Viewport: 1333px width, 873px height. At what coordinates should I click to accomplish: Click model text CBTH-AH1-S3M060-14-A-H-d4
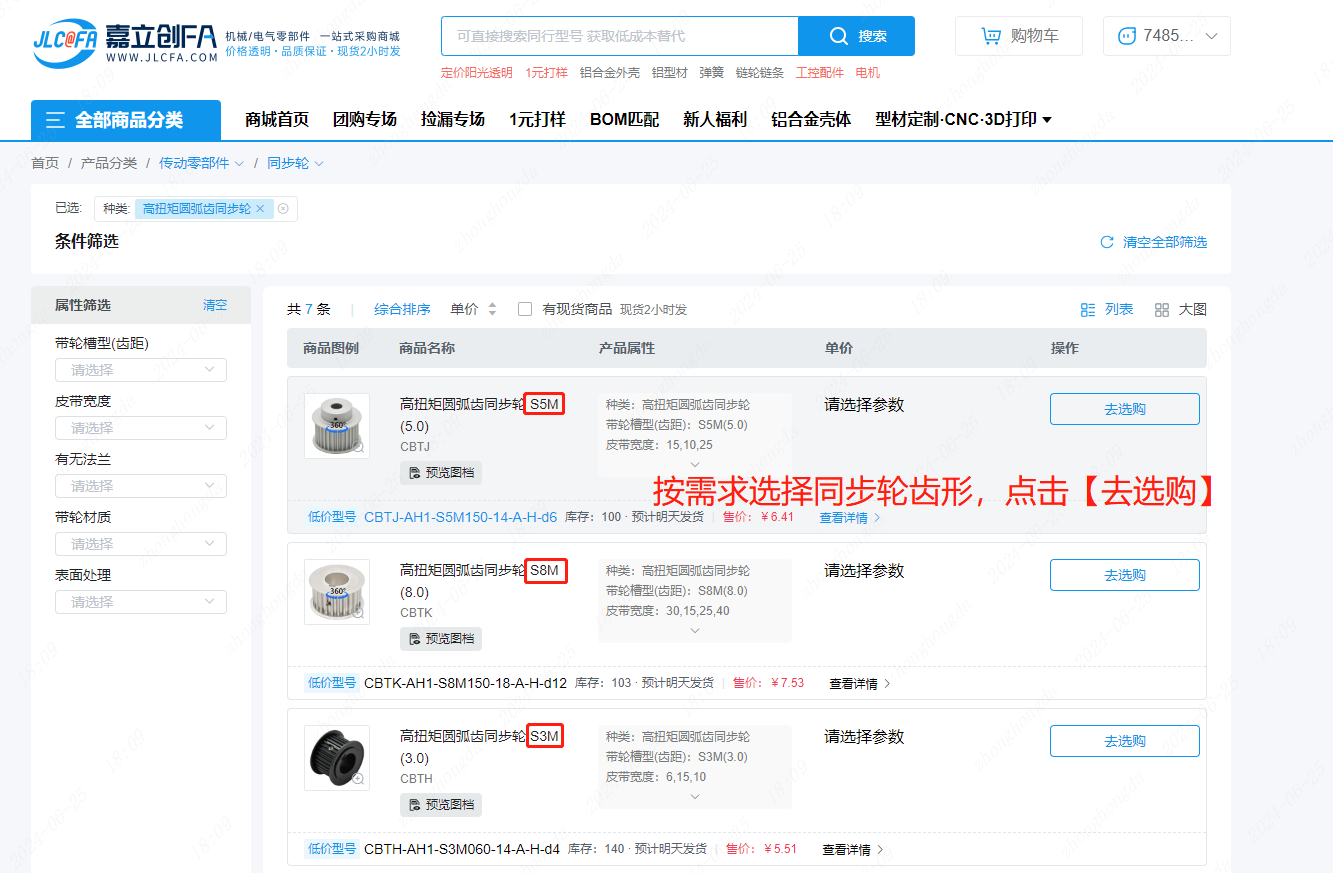(x=462, y=849)
